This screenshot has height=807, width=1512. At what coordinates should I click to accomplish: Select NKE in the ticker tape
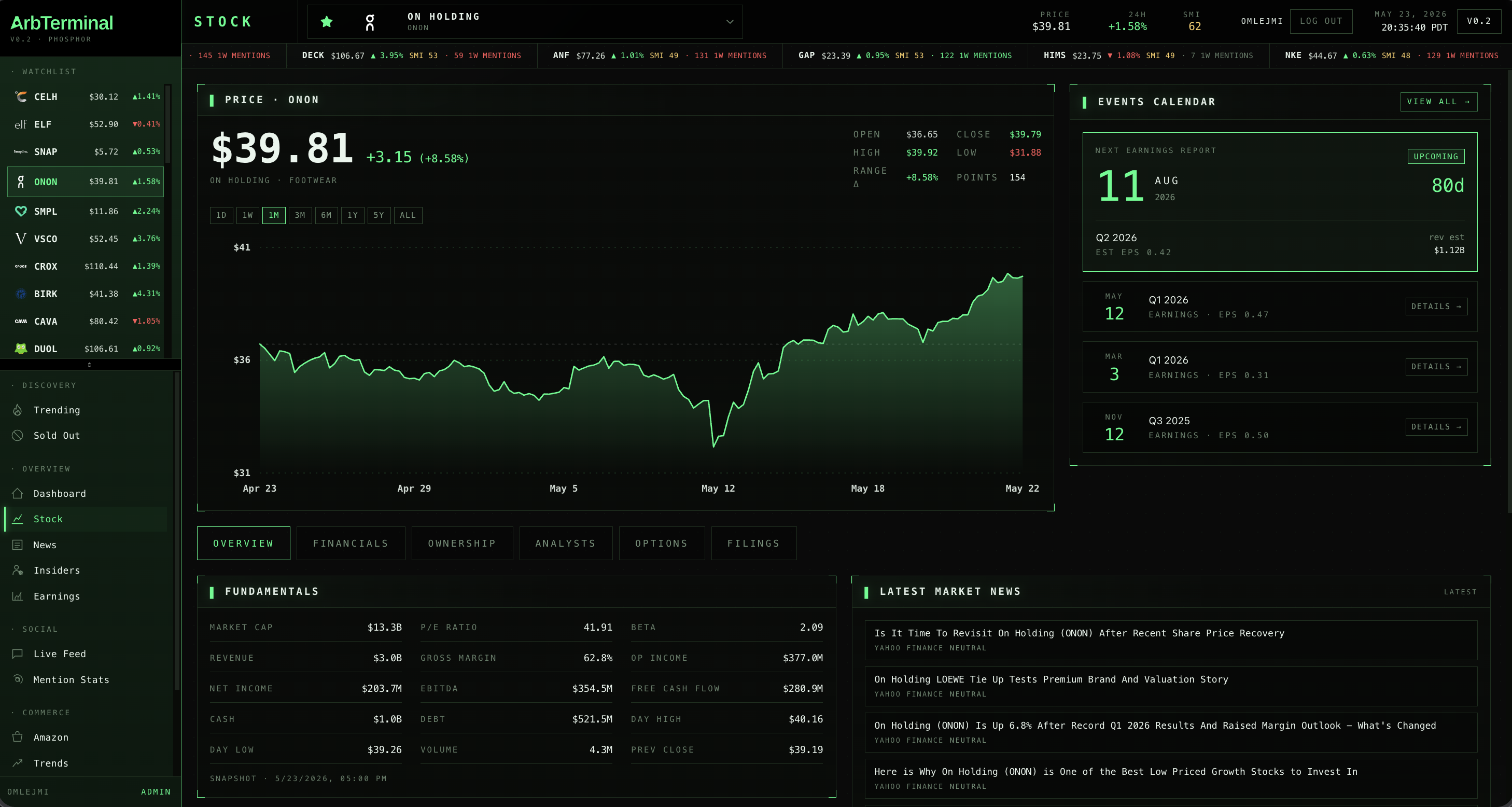click(x=1391, y=56)
